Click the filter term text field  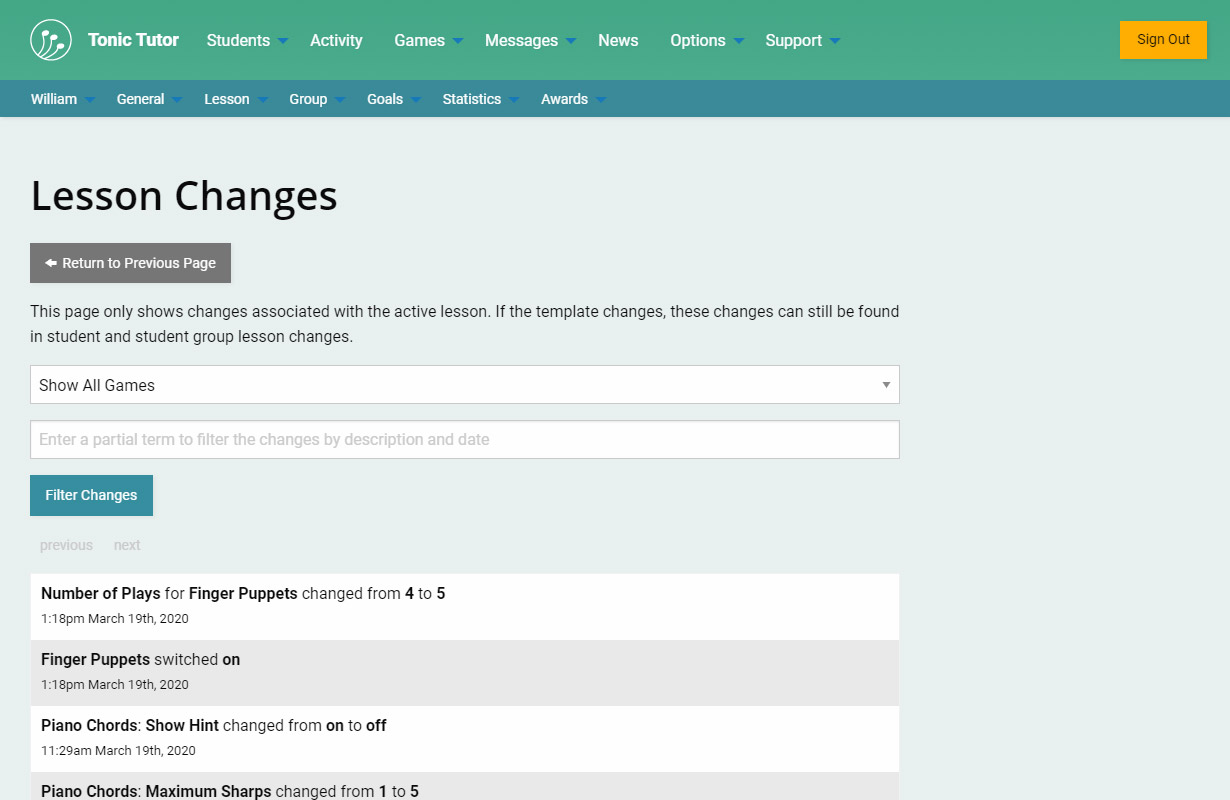click(465, 440)
